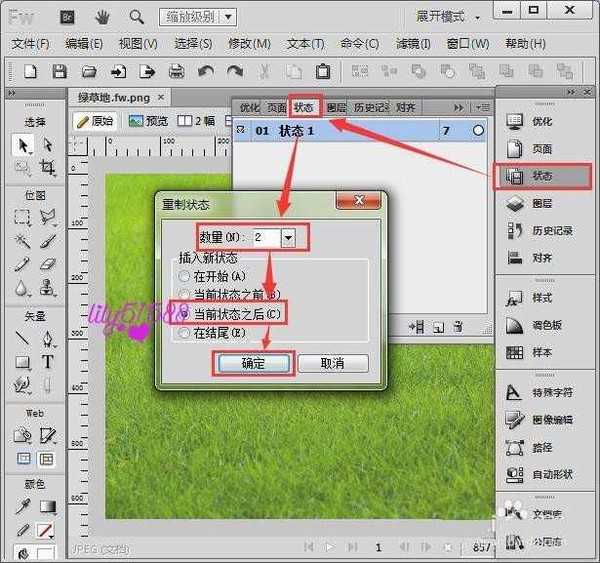Select the Crop tool

point(47,169)
